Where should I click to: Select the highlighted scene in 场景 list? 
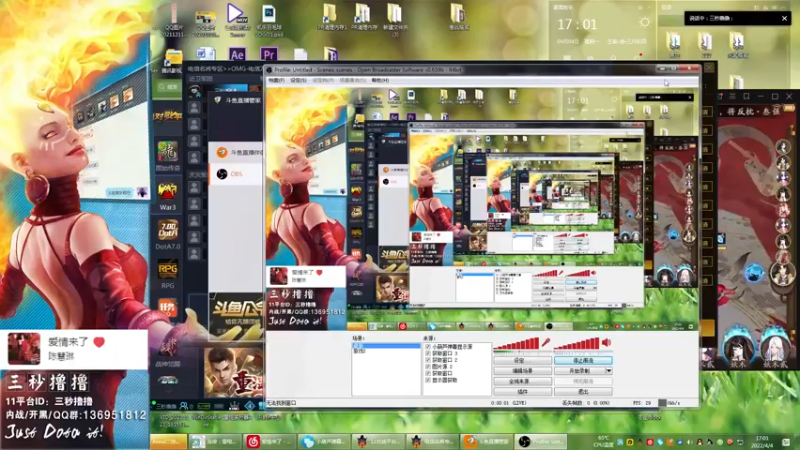(x=386, y=345)
